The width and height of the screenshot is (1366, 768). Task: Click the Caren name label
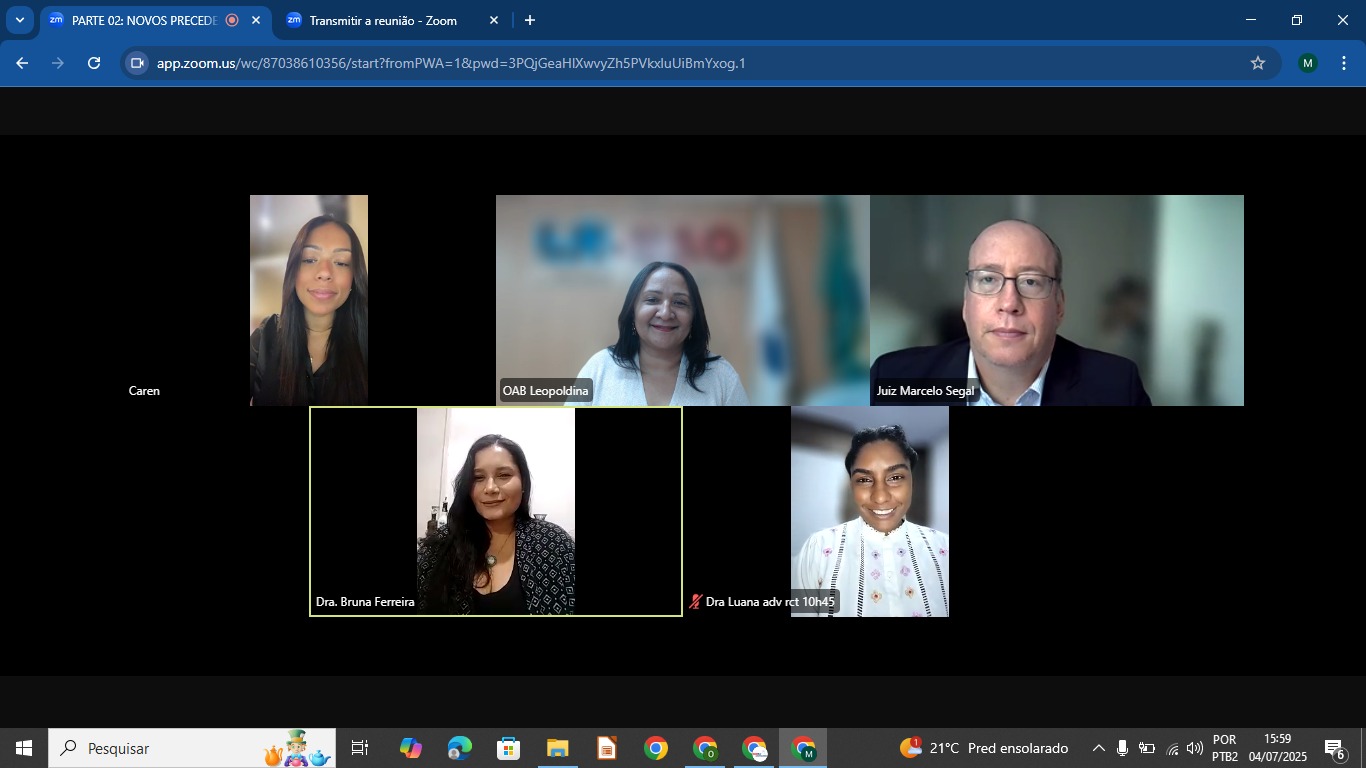(x=144, y=391)
